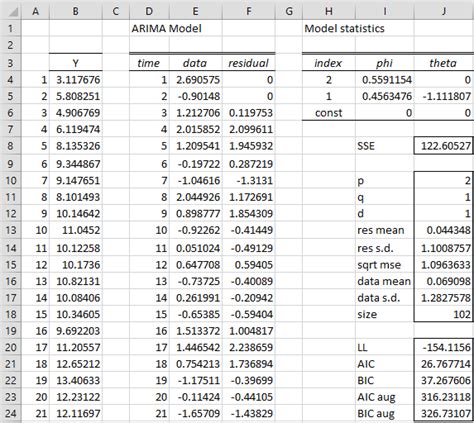Select residual value -1.3131
Image resolution: width=474 pixels, height=423 pixels.
pyautogui.click(x=249, y=180)
